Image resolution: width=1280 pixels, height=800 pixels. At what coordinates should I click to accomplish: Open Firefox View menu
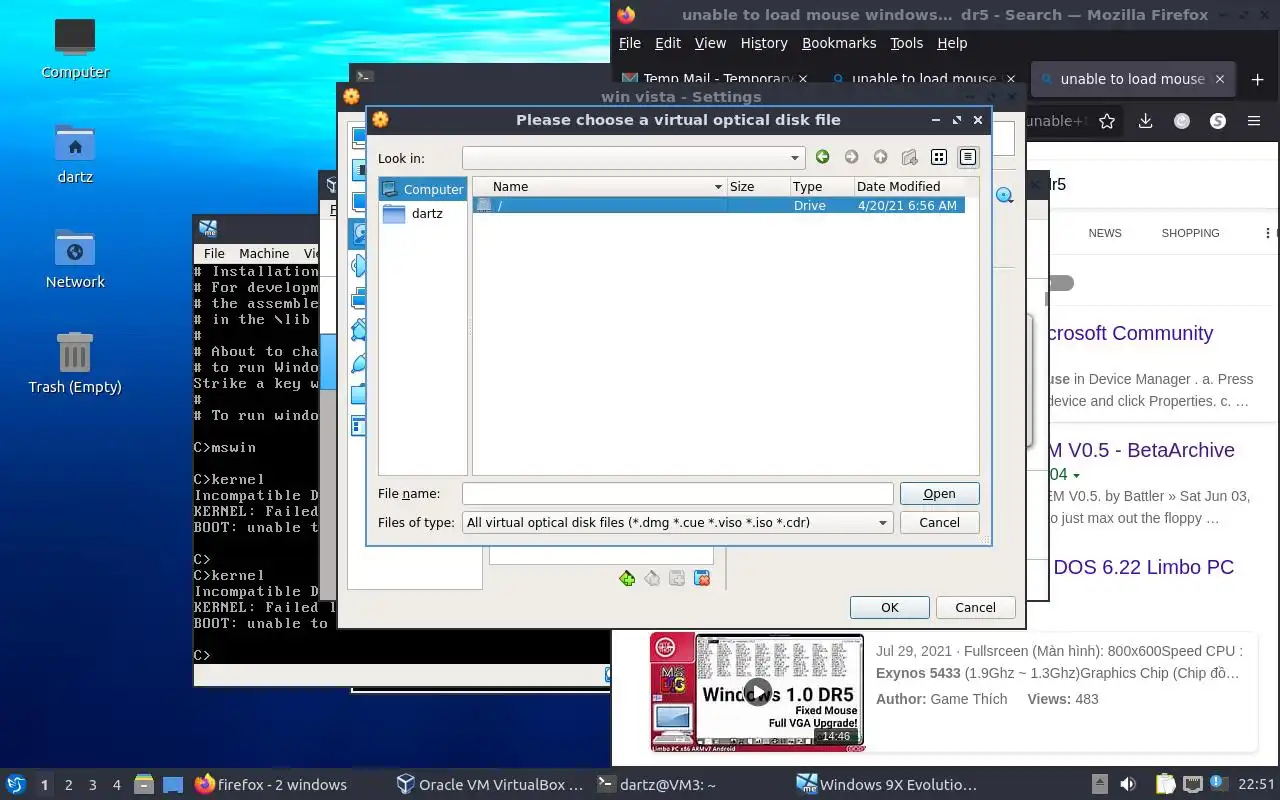tap(710, 43)
